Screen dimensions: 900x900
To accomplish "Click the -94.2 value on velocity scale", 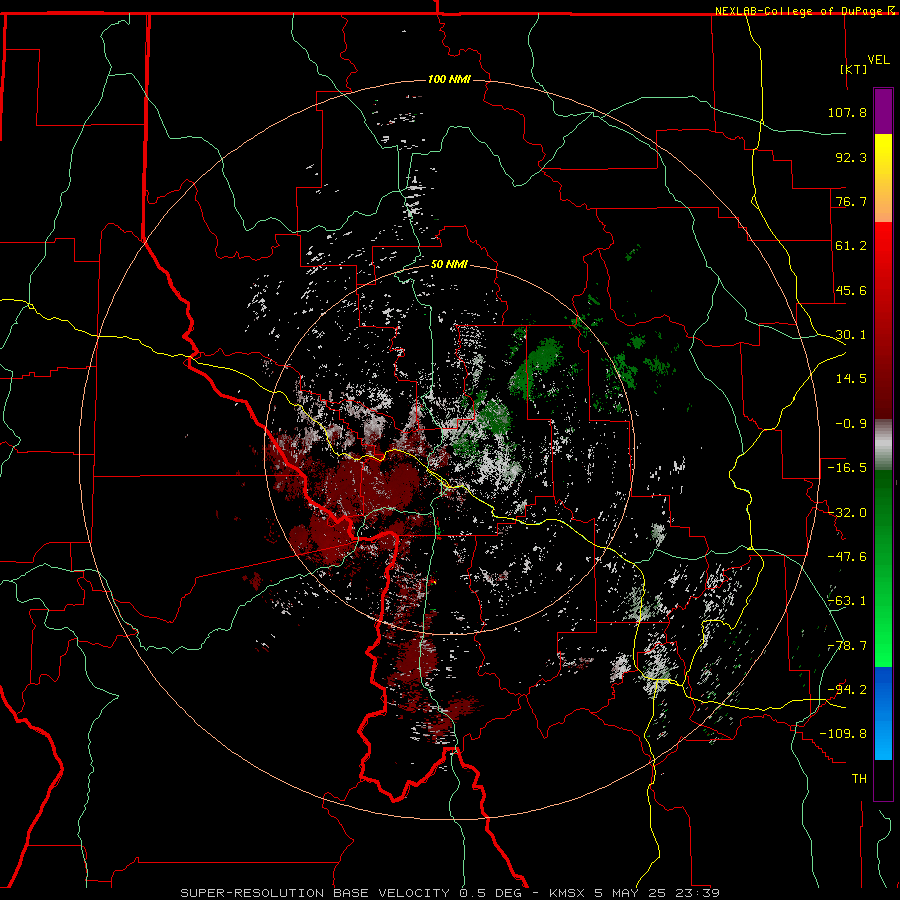I will 847,690.
